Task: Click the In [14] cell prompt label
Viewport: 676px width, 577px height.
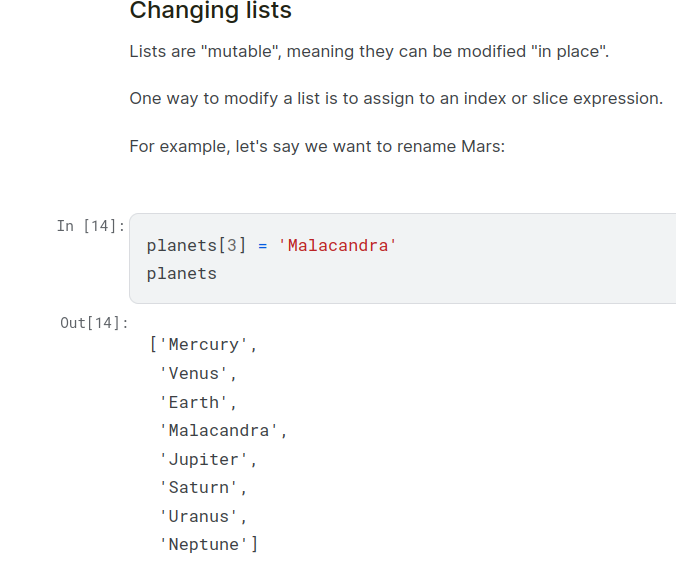Action: 91,226
